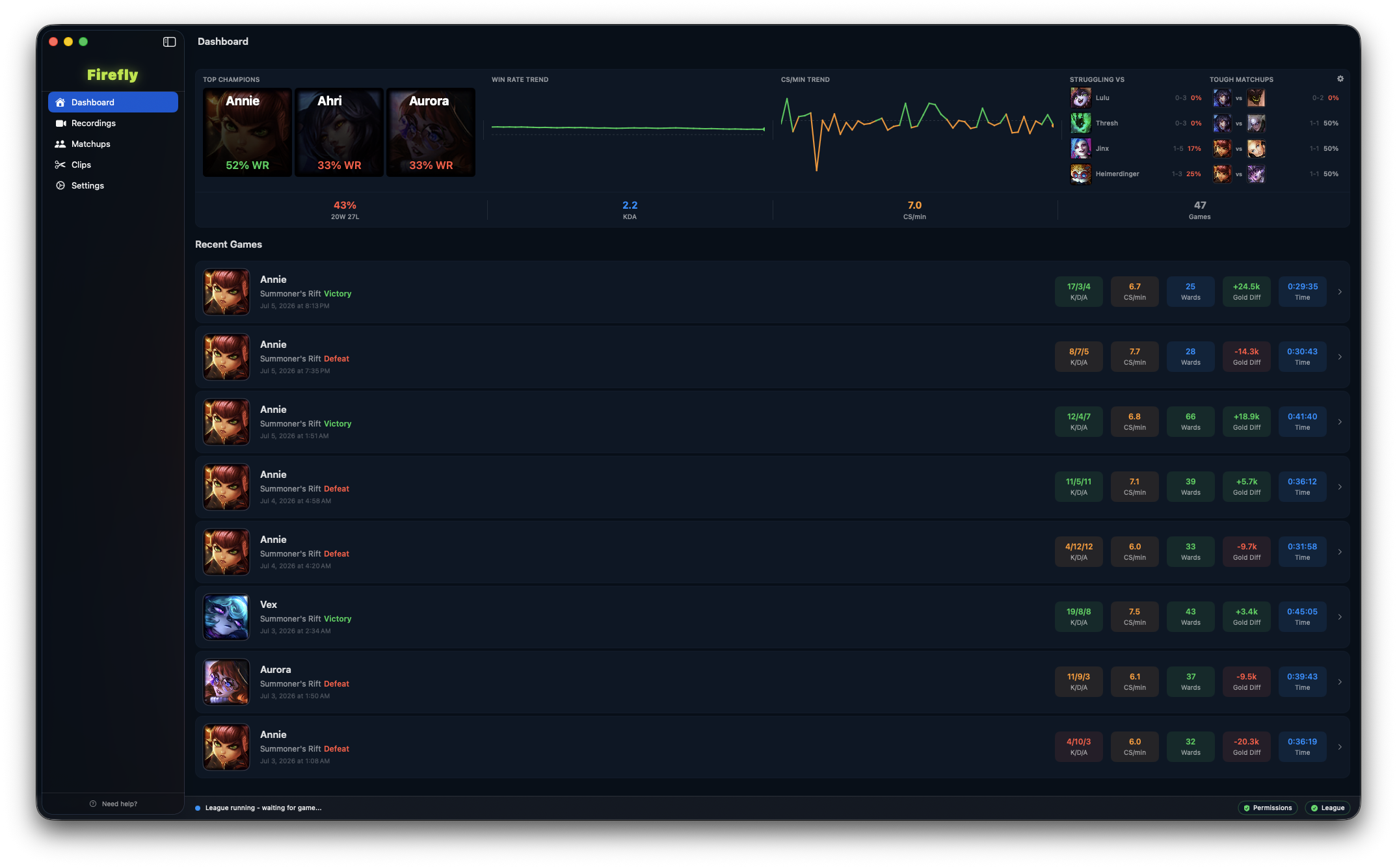Screen dimensions: 1397x868
Task: Click the +24.5k Gold Diff badge
Action: click(1247, 291)
